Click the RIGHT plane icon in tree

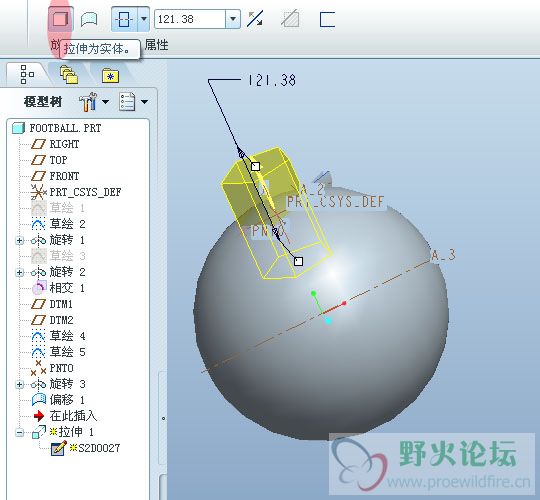pyautogui.click(x=38, y=144)
